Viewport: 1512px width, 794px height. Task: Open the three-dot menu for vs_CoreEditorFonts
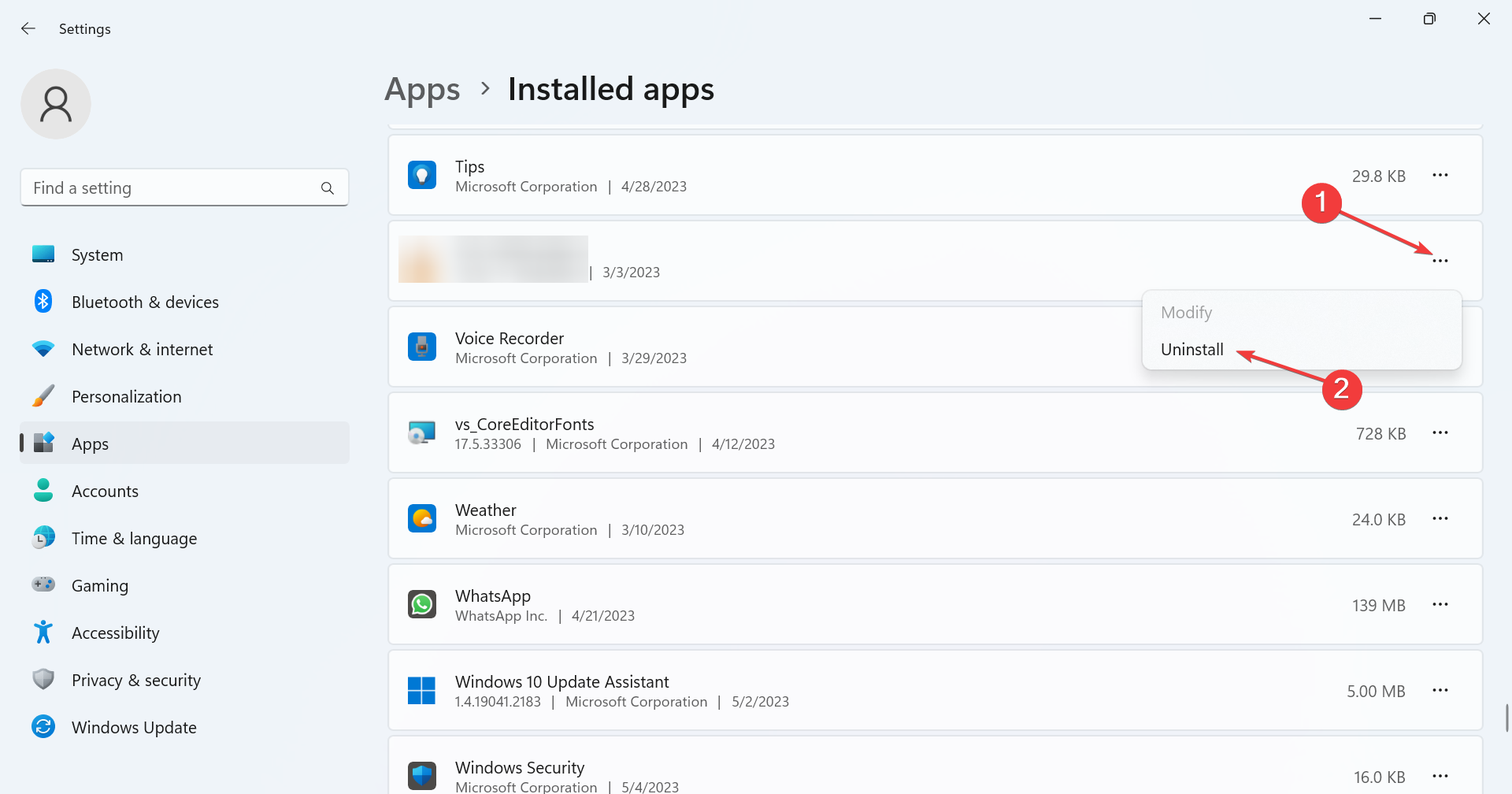point(1441,432)
